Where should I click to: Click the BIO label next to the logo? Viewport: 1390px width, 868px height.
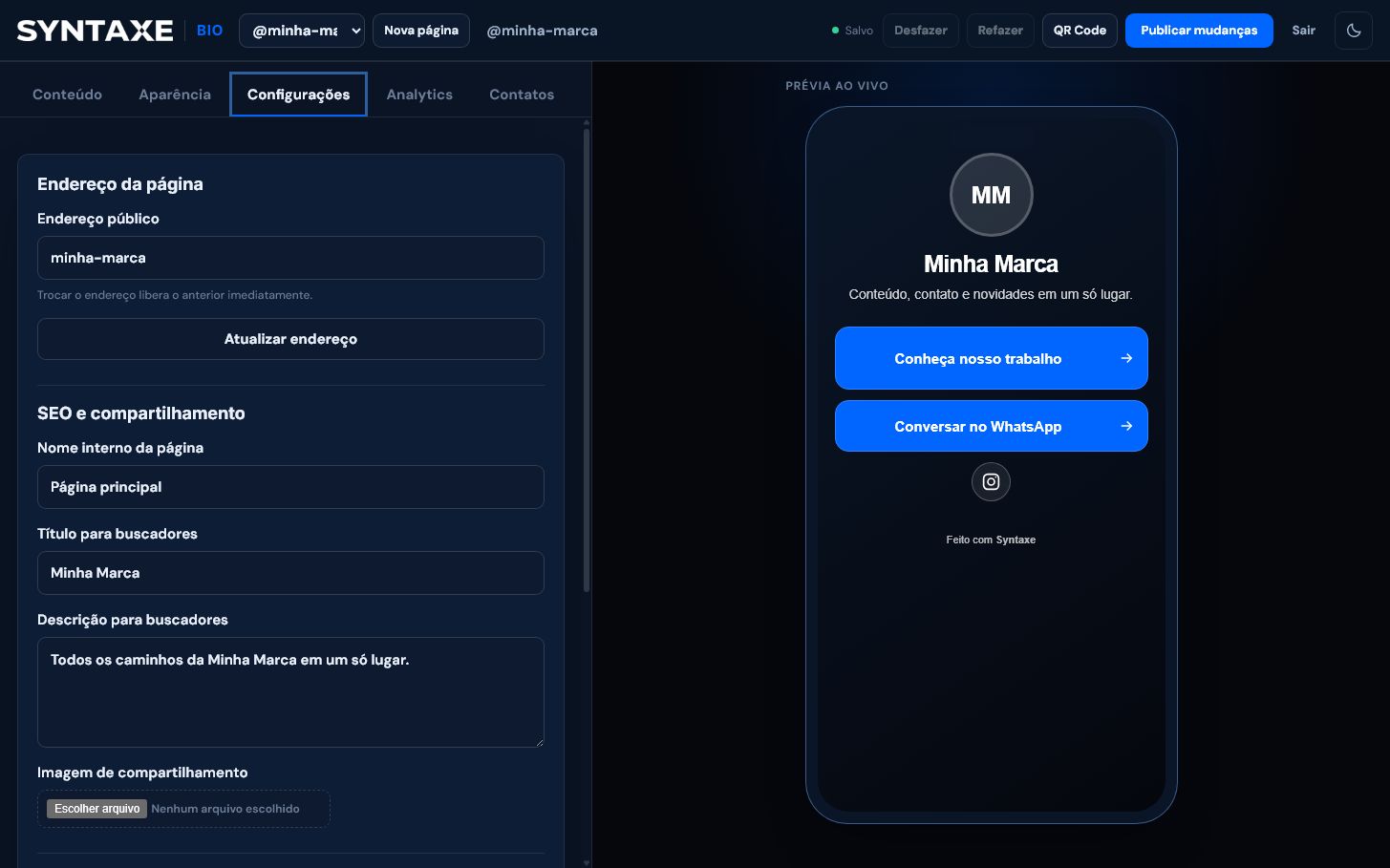[x=210, y=31]
